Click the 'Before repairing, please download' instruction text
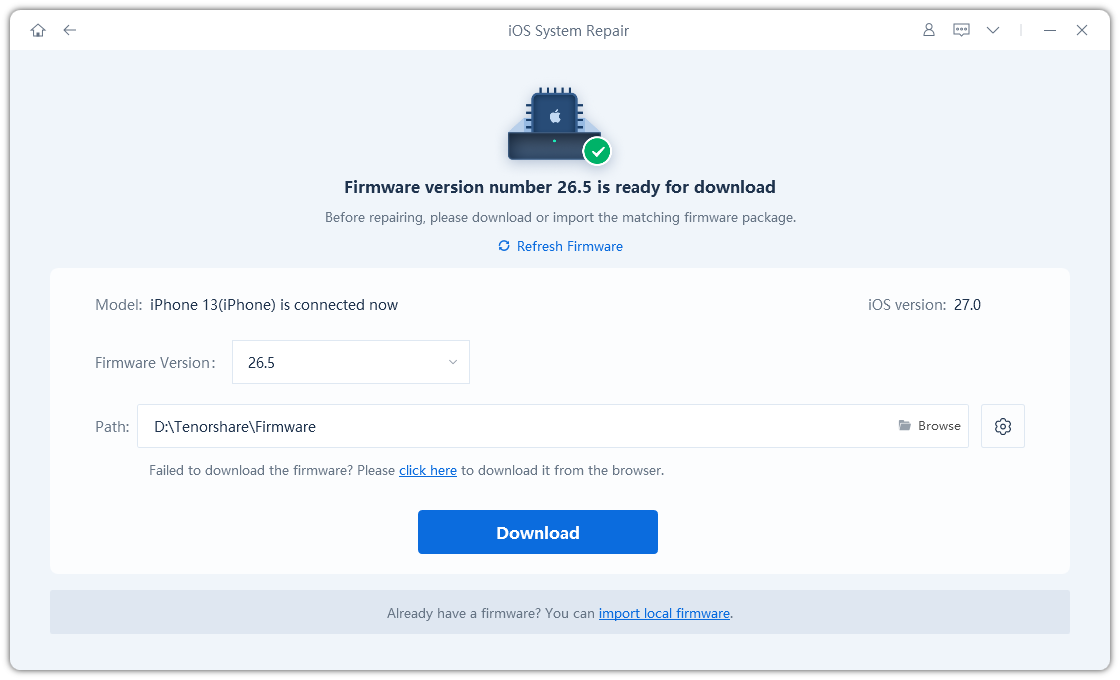This screenshot has width=1120, height=680. click(x=560, y=217)
